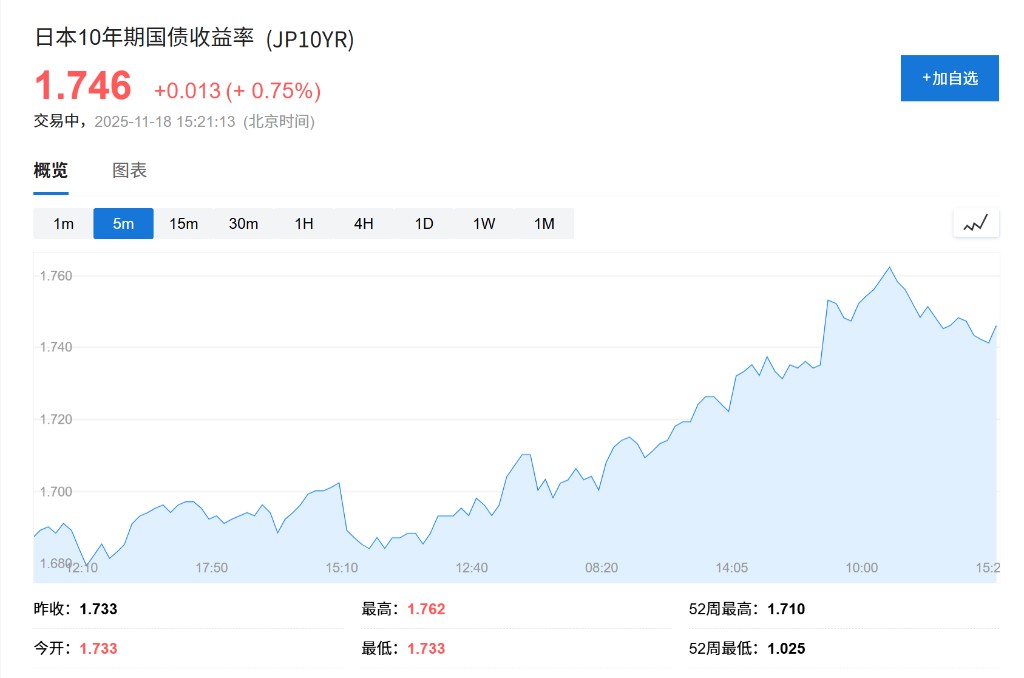Click the line chart style icon
Viewport: 1024px width, 678px height.
[x=975, y=224]
